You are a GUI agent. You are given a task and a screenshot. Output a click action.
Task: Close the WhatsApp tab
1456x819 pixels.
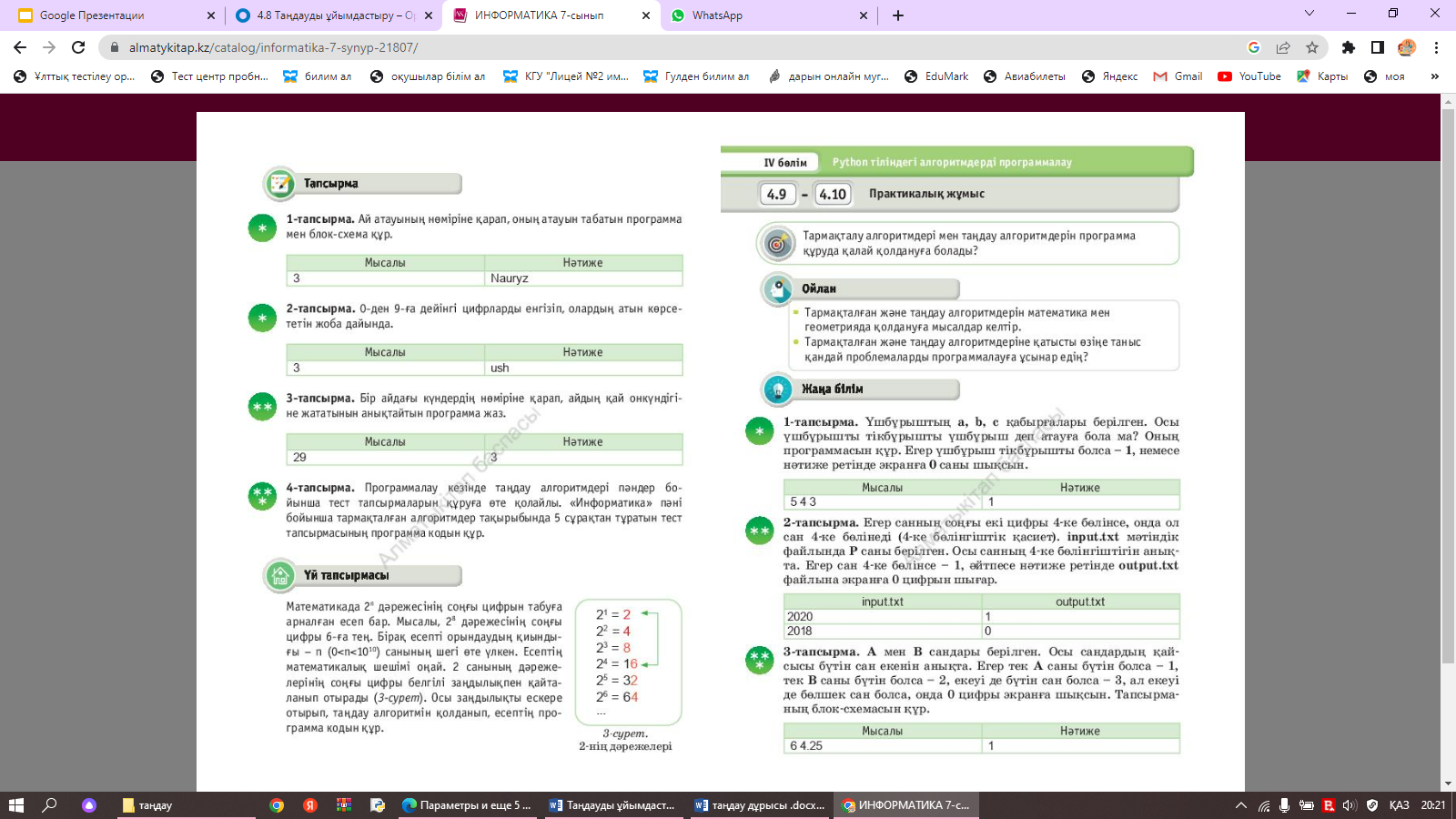pyautogui.click(x=864, y=15)
